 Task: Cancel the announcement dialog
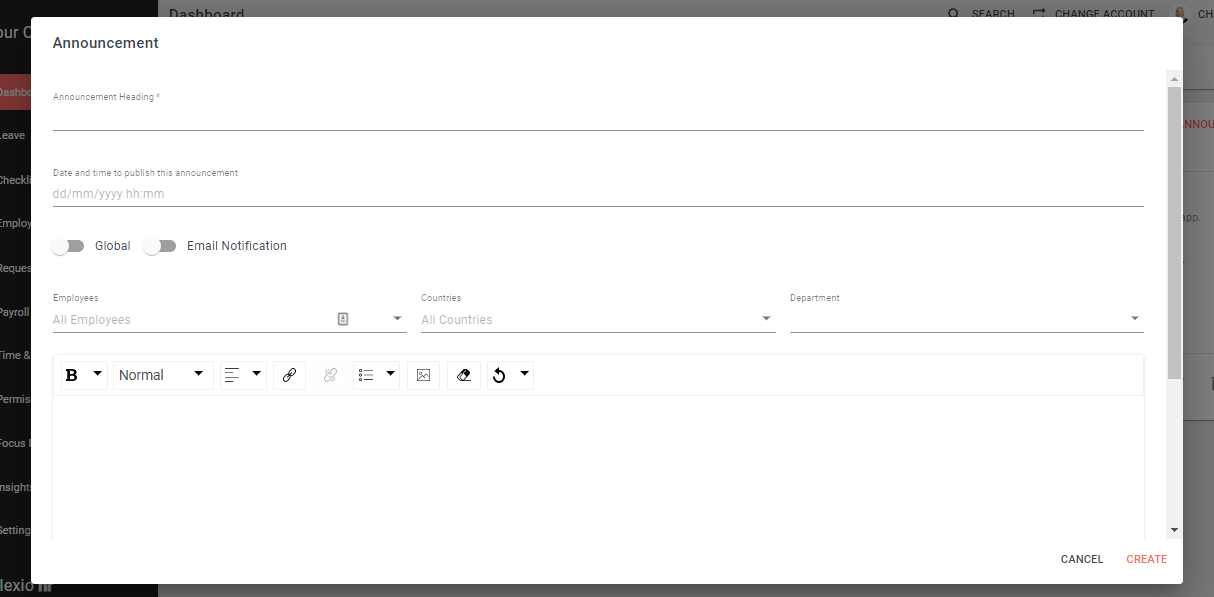point(1082,559)
